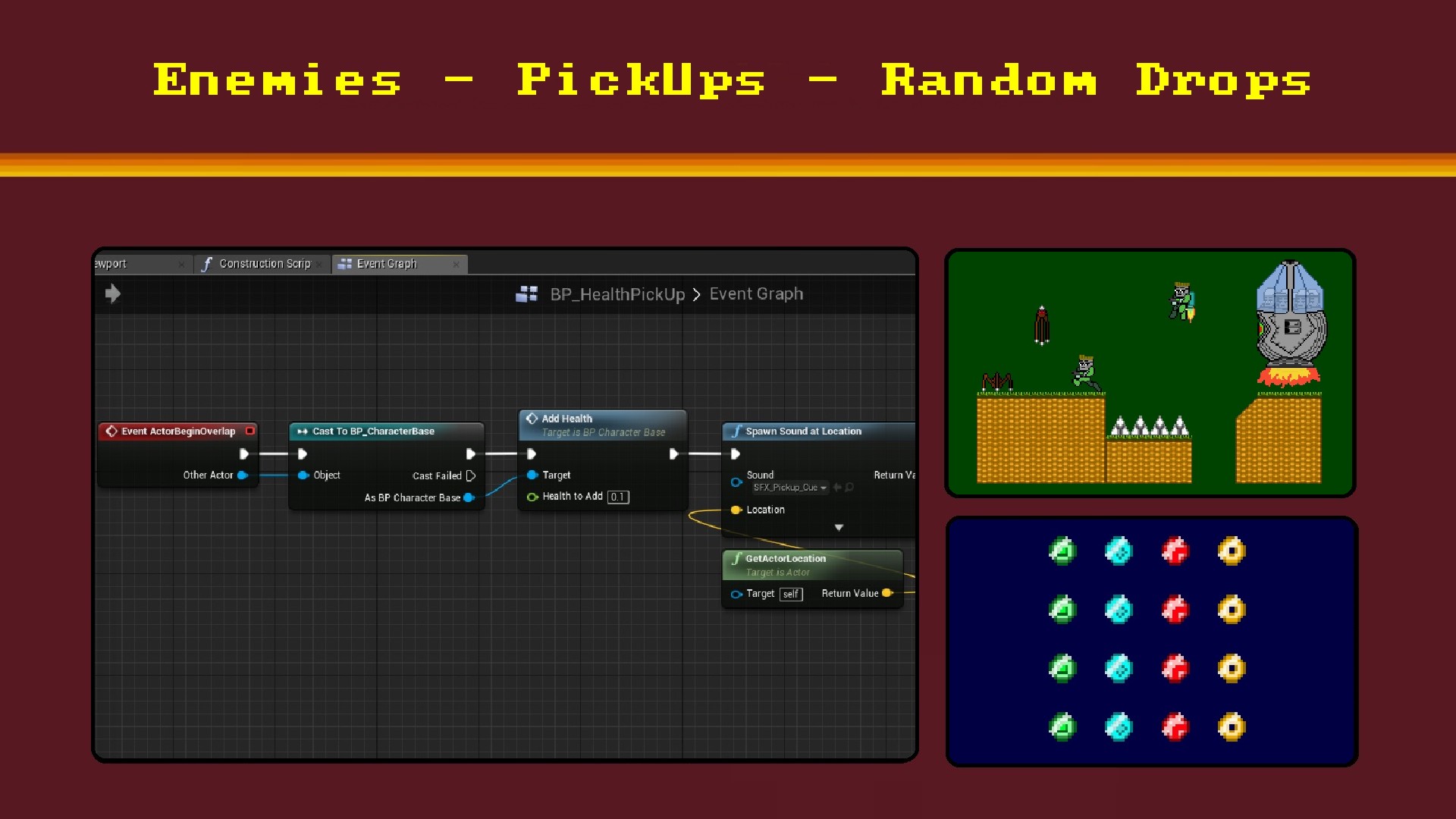Click the Cast To BP_CharacterBase node icon
The image size is (1456, 819).
point(301,431)
